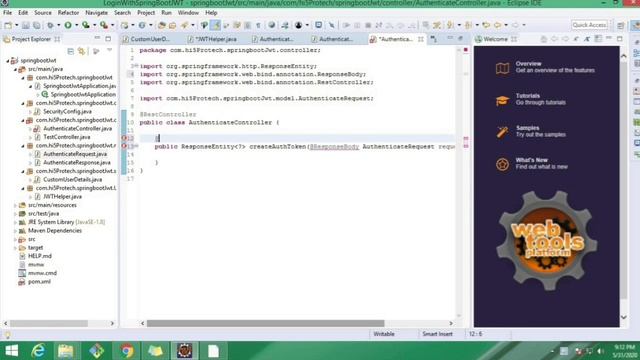The width and height of the screenshot is (640, 360).
Task: Open the Run menu
Action: tap(167, 13)
